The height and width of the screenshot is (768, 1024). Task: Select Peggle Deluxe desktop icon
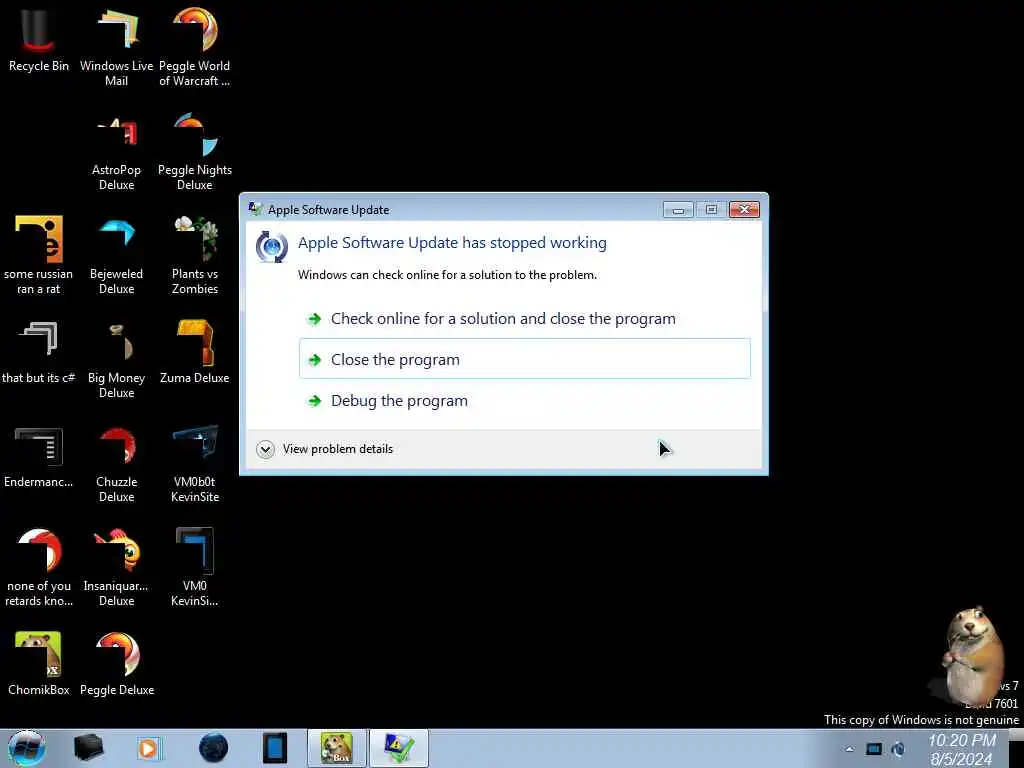tap(117, 663)
